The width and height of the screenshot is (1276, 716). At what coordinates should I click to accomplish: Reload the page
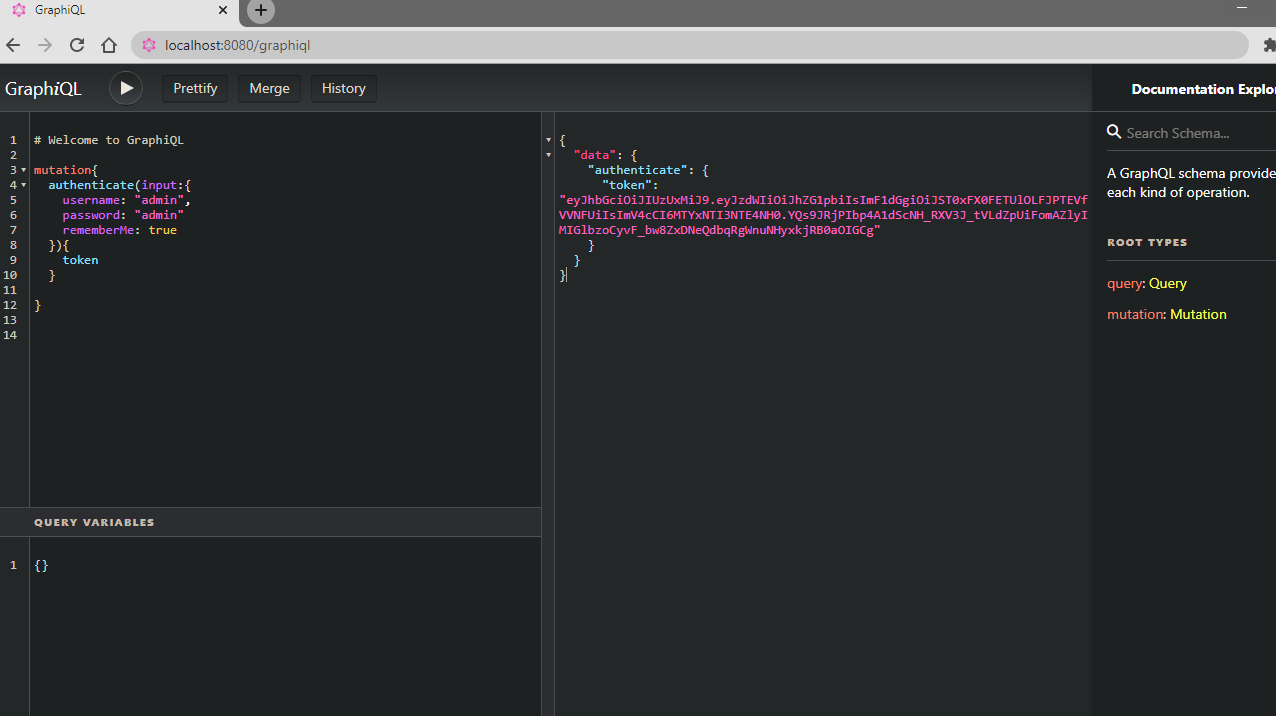coord(77,45)
